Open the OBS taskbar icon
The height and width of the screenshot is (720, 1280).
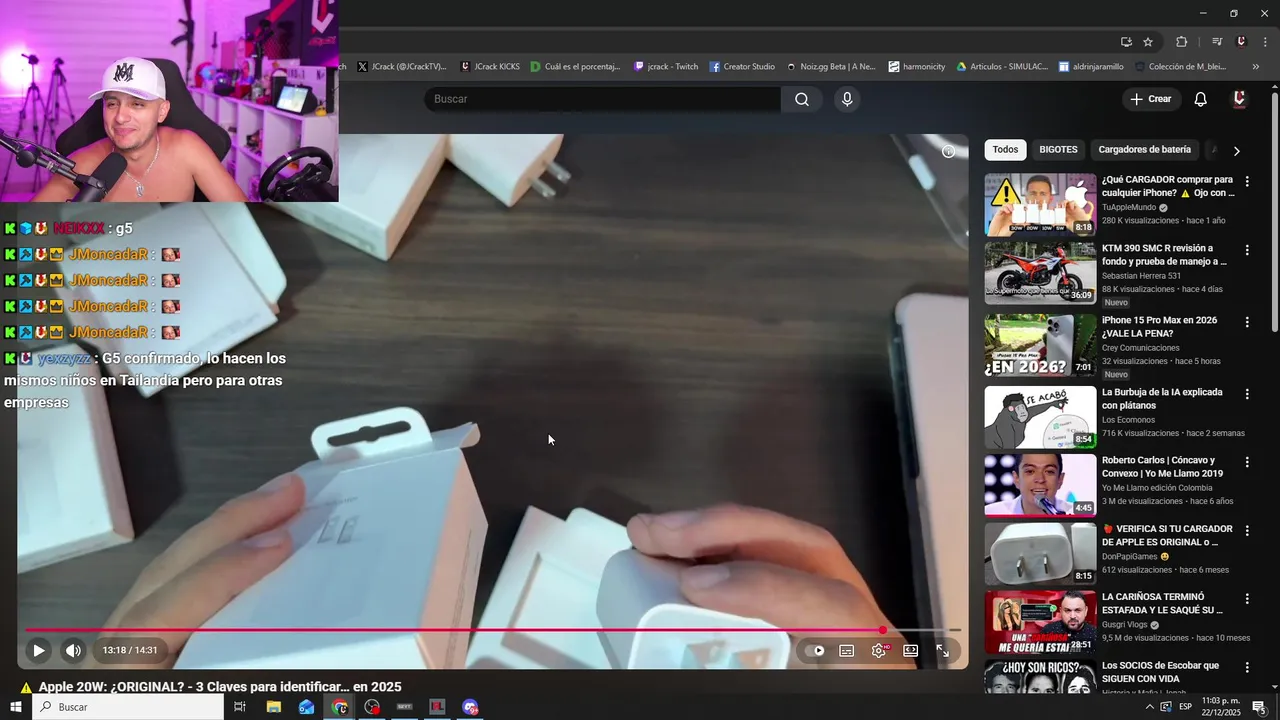pos(372,707)
